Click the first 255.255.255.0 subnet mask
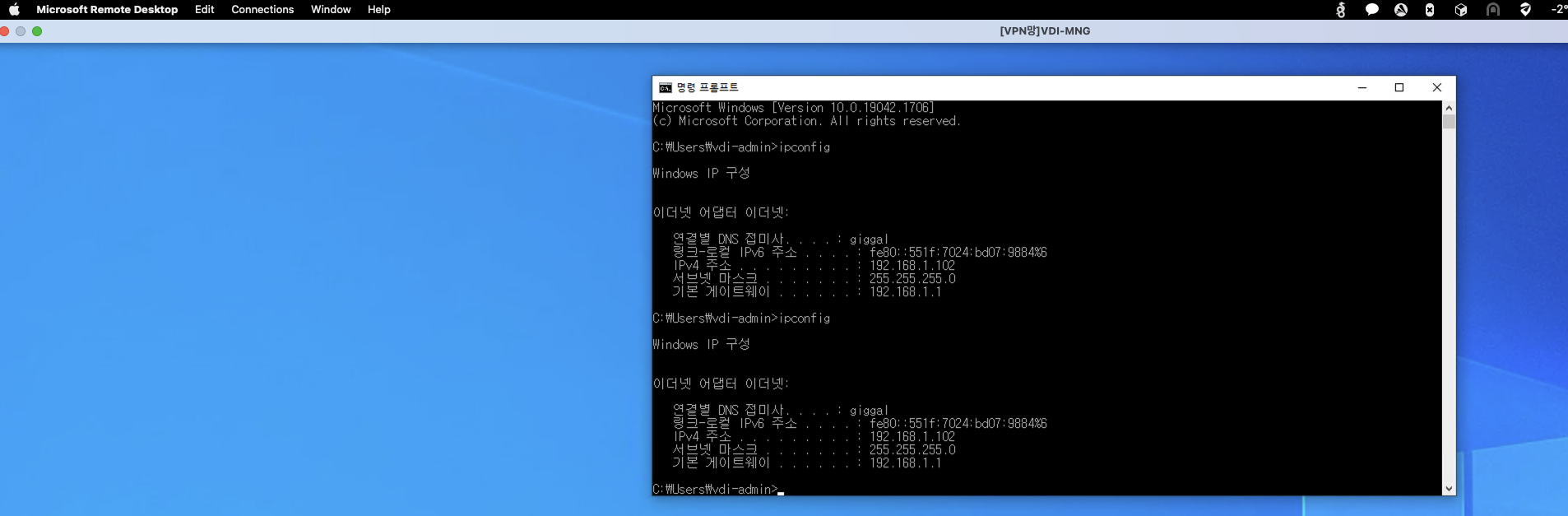Screen dimensions: 1568x516 (x=912, y=279)
